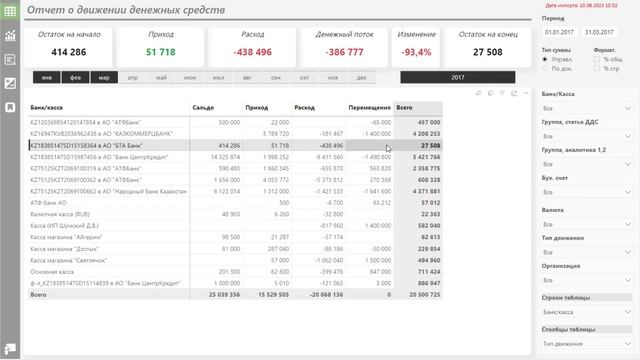The height and width of the screenshot is (360, 640).
Task: Select the сен month button
Action: 276,77
